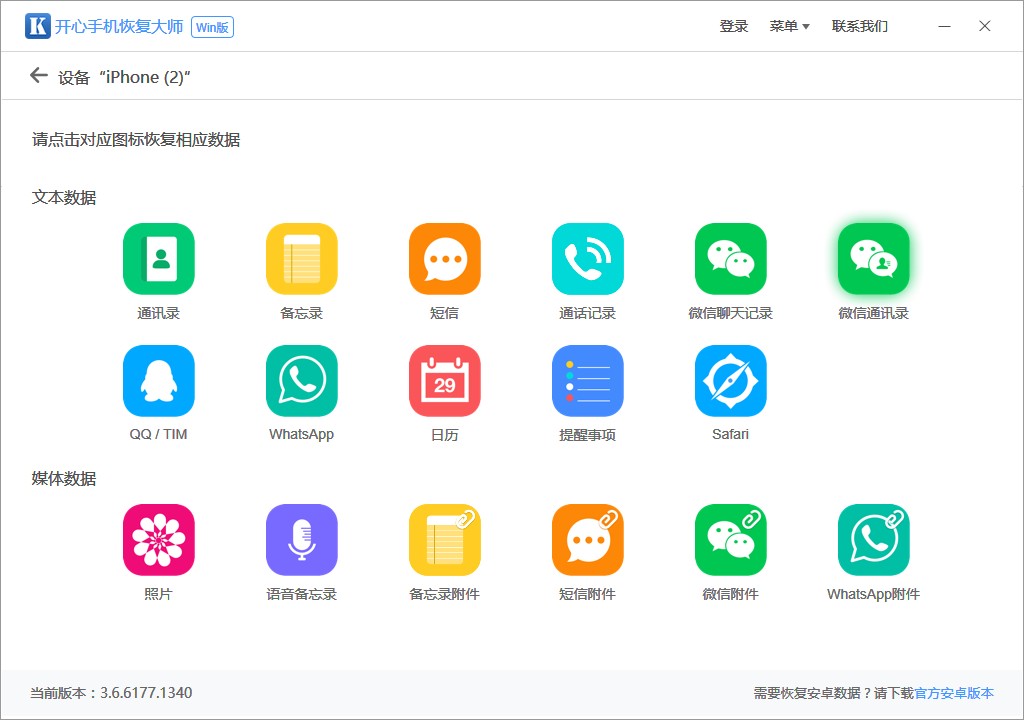Open Safari data recovery
The width and height of the screenshot is (1024, 720).
tap(730, 380)
